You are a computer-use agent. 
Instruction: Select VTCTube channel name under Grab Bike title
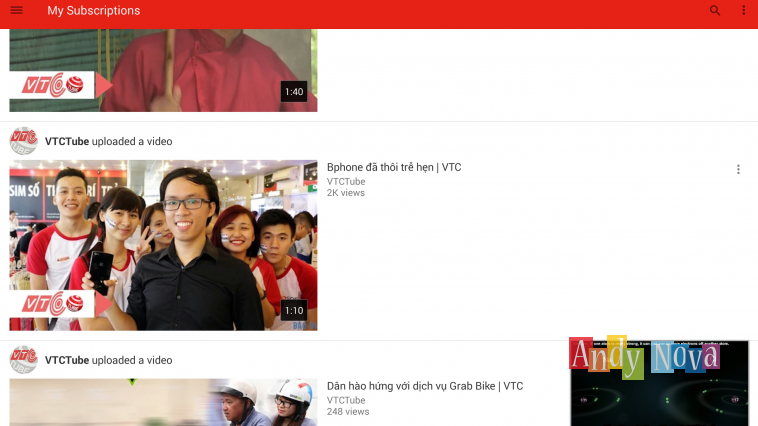346,400
